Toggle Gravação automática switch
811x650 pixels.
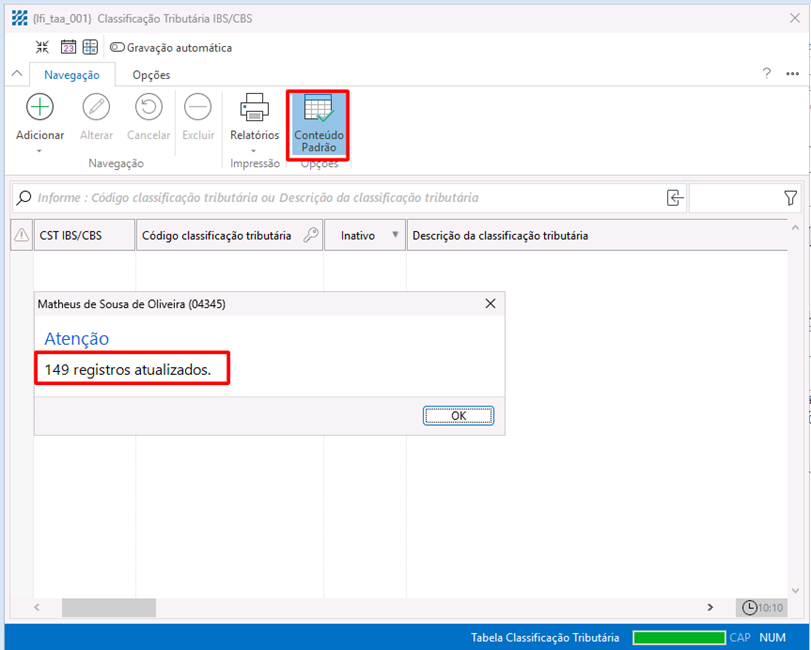click(x=117, y=47)
